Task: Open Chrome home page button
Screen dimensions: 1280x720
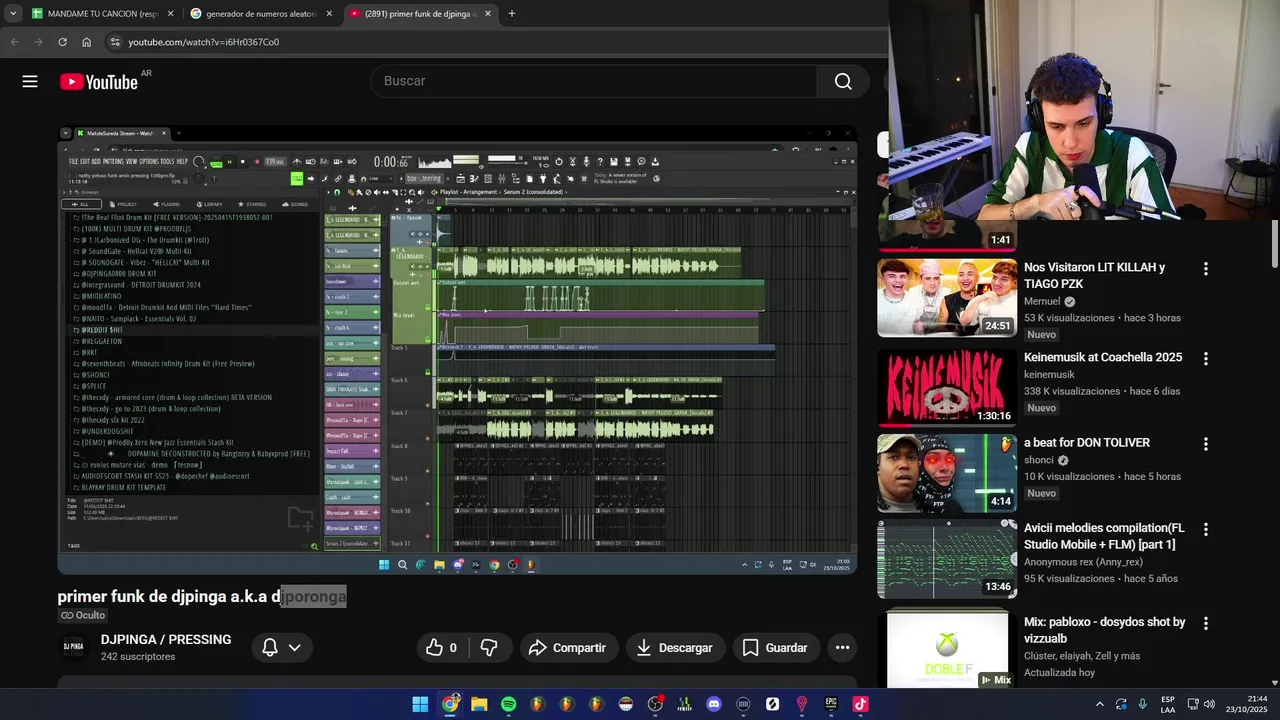Action: coord(86,42)
